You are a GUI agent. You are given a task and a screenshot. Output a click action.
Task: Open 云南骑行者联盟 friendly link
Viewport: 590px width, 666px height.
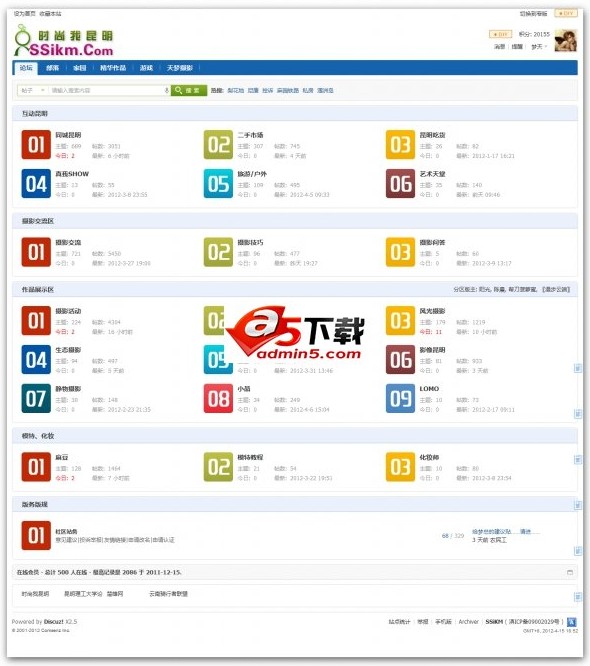click(x=168, y=594)
